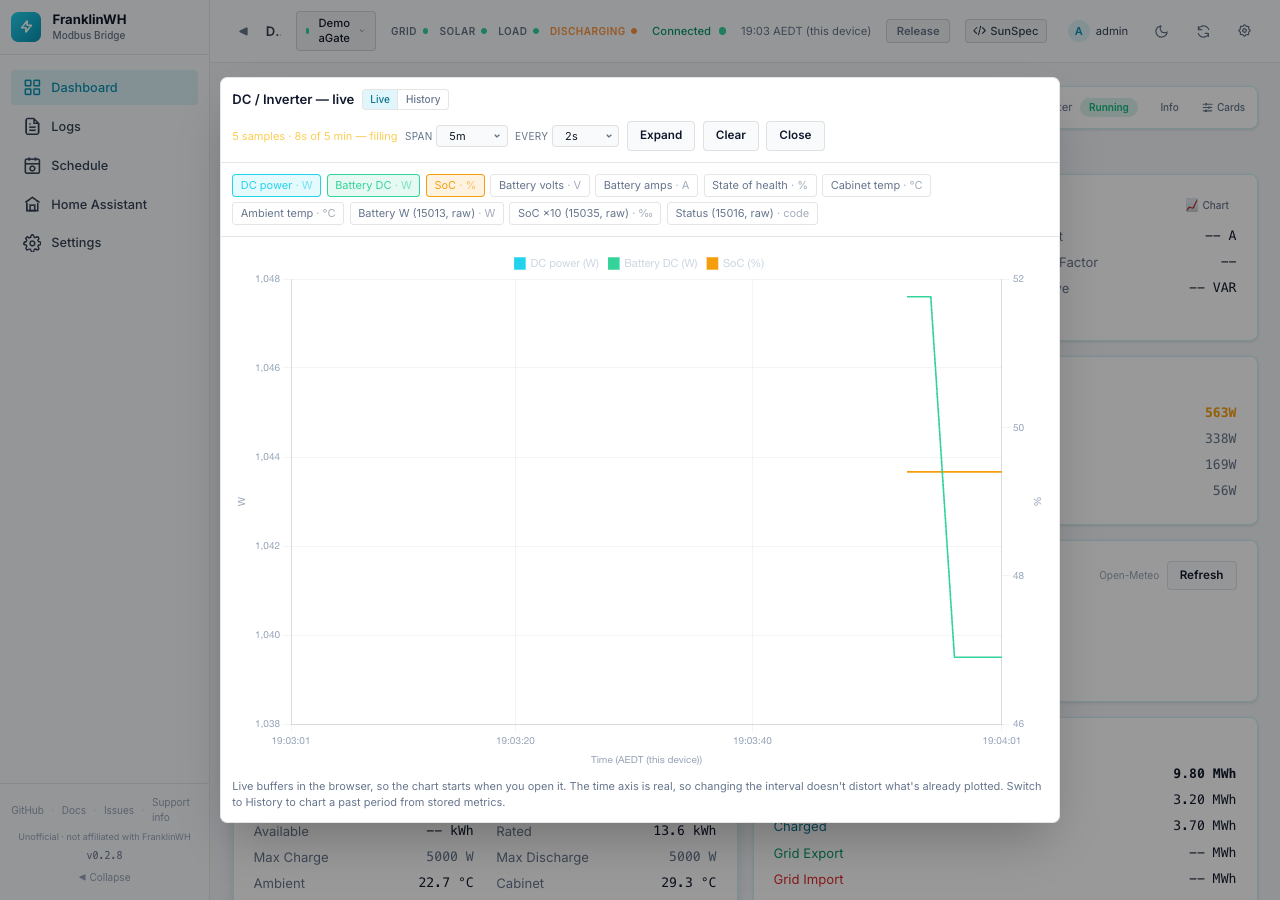Click the refresh arrows icon in header
Viewport: 1280px width, 900px height.
(x=1203, y=31)
